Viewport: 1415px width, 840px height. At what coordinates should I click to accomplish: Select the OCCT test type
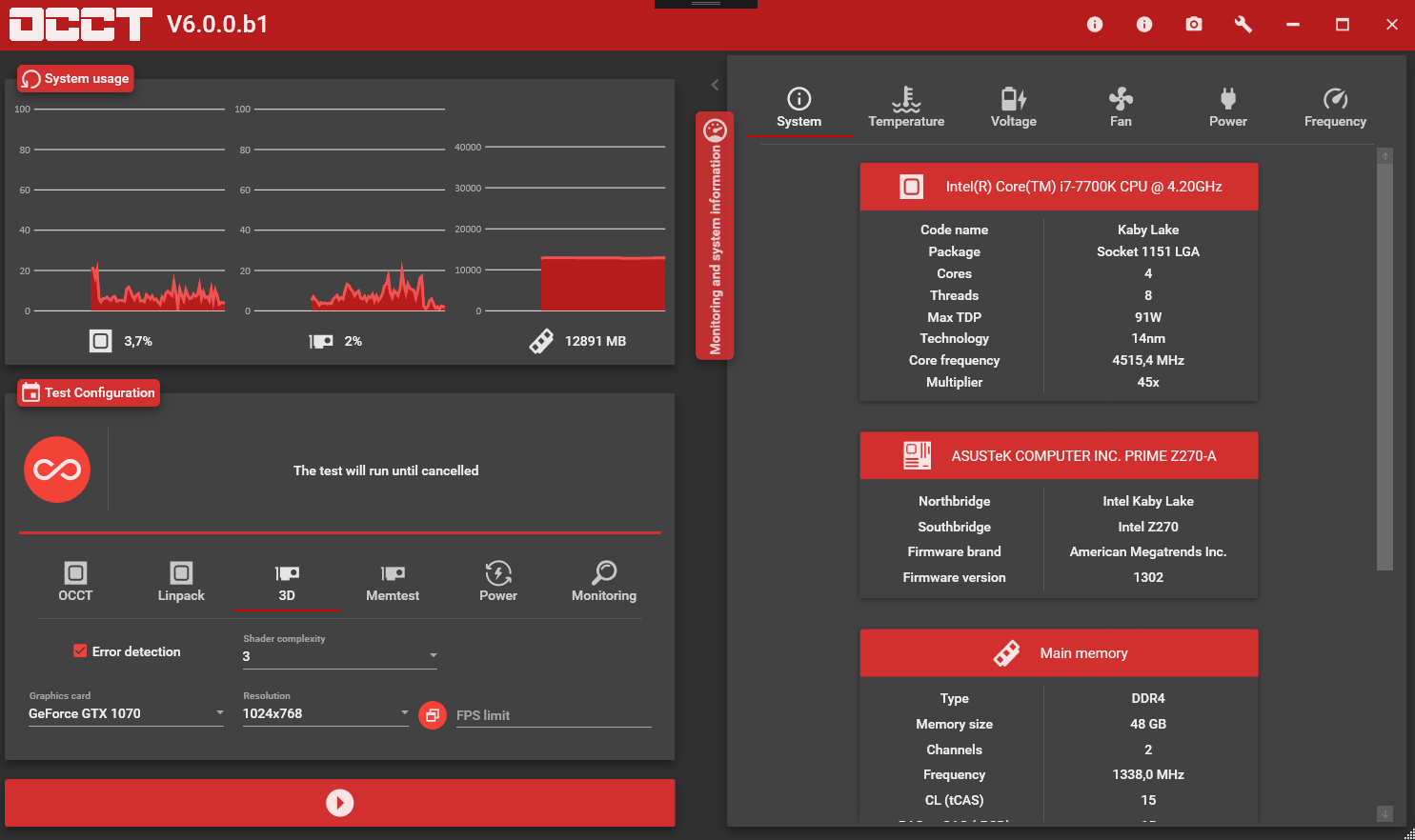pyautogui.click(x=75, y=581)
